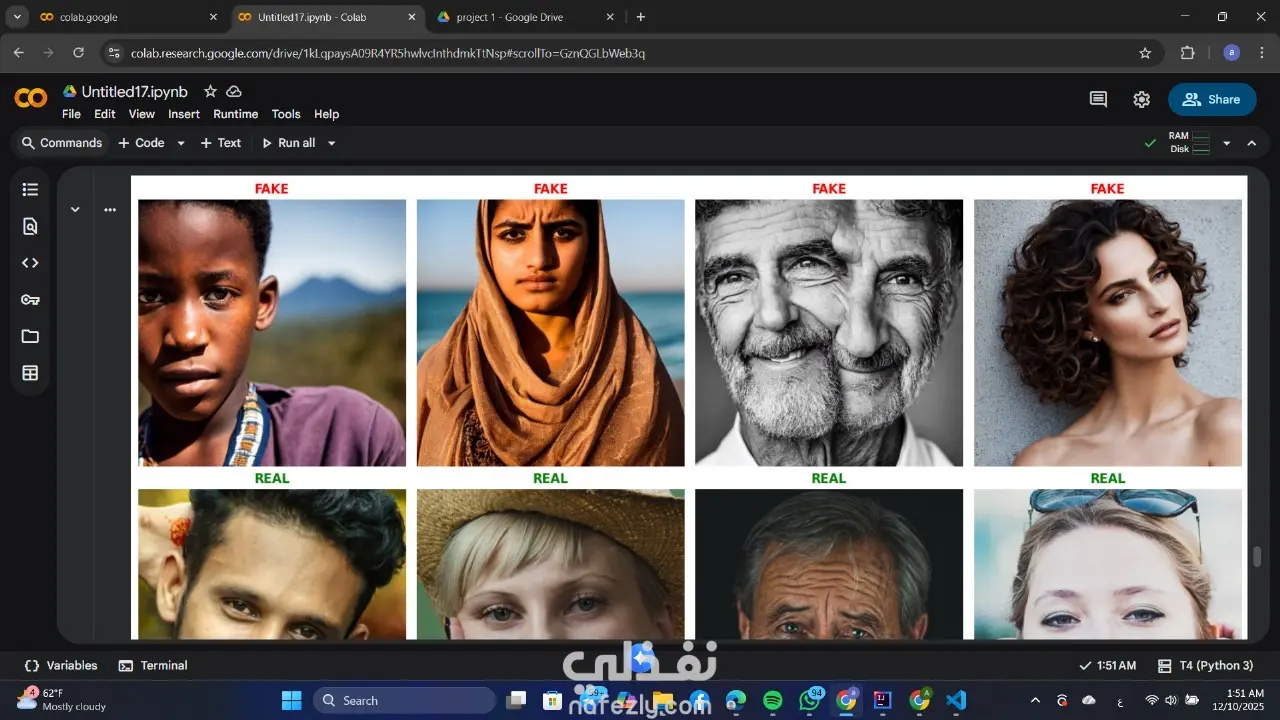The height and width of the screenshot is (720, 1280).
Task: Open the Windows Start menu
Action: click(292, 700)
